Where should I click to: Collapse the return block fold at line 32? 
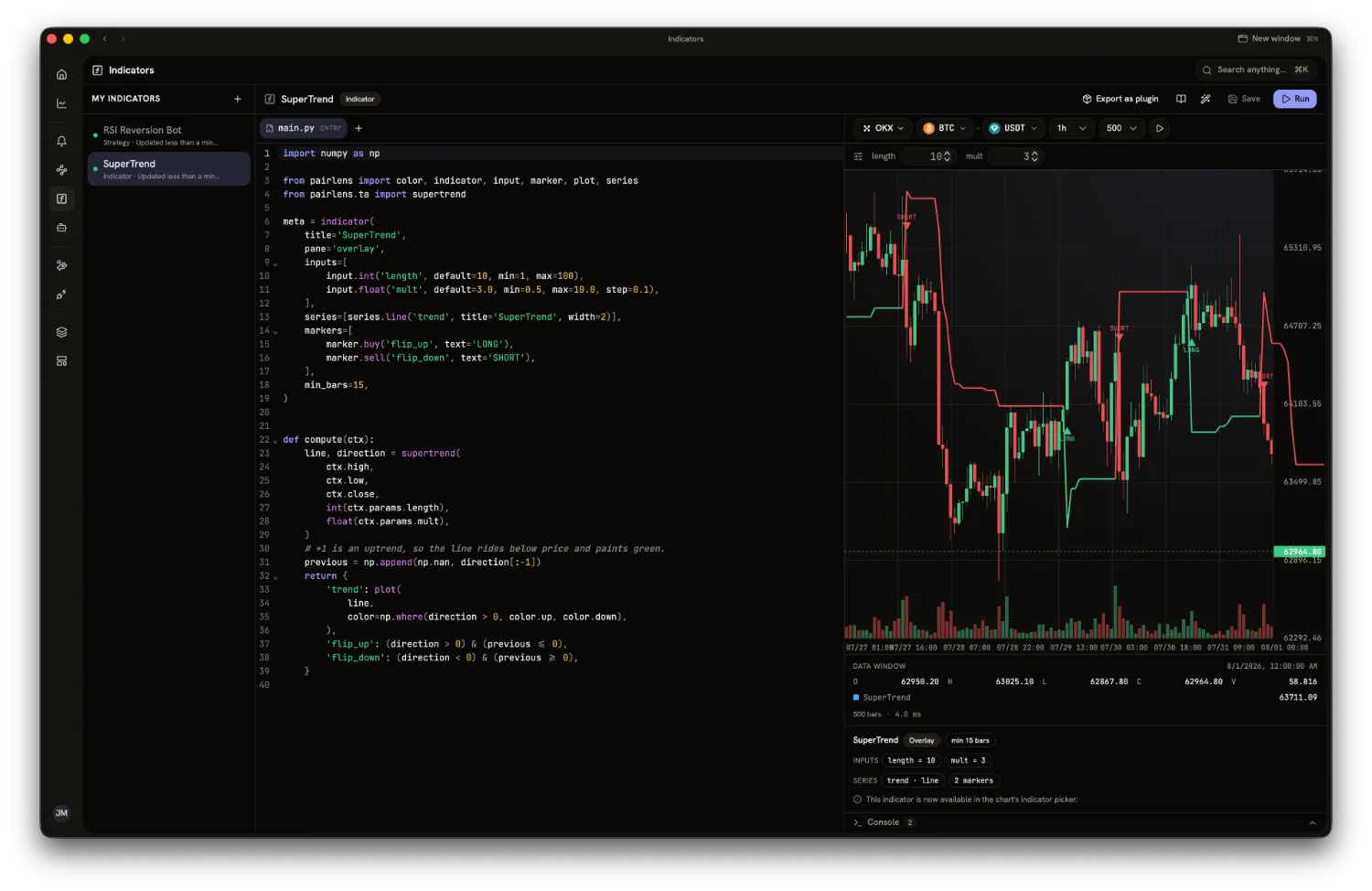pyautogui.click(x=275, y=577)
